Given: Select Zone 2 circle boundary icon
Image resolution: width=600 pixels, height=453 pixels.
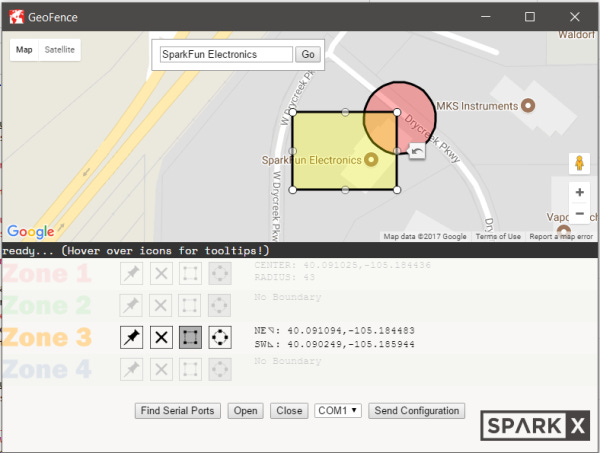Looking at the screenshot, I should click(219, 305).
